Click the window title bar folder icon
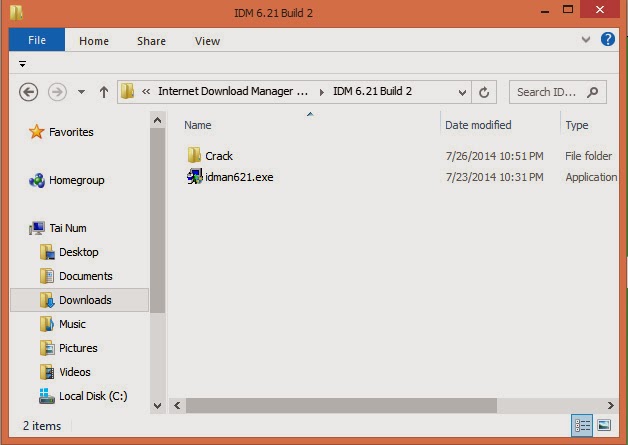Screen dimensions: 628x445 coord(16,12)
